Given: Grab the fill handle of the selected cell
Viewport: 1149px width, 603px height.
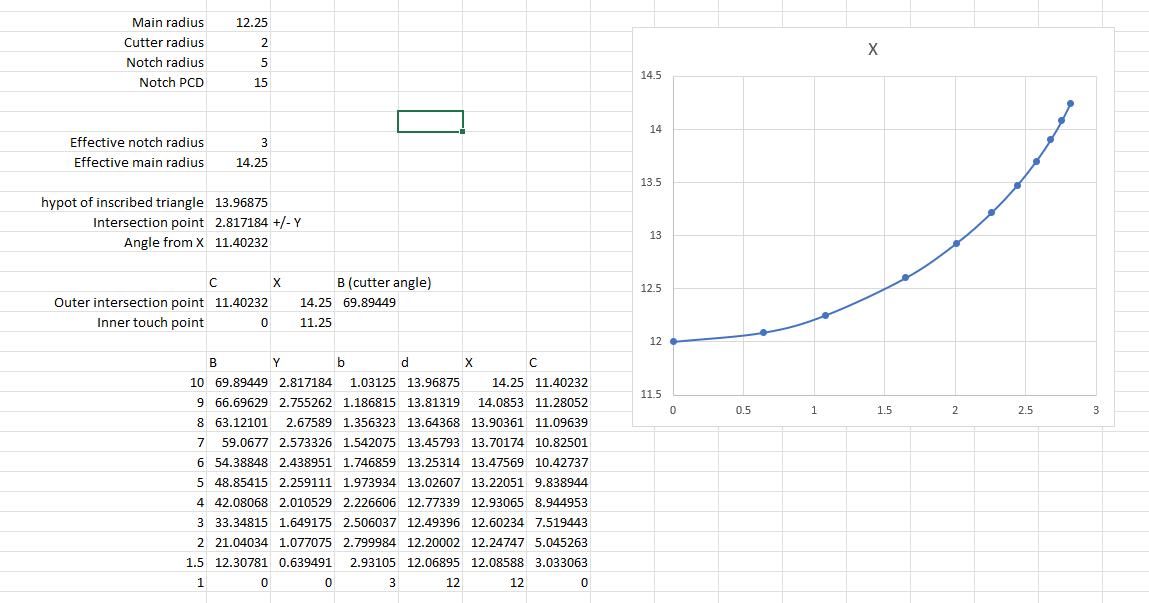Looking at the screenshot, I should [x=463, y=132].
